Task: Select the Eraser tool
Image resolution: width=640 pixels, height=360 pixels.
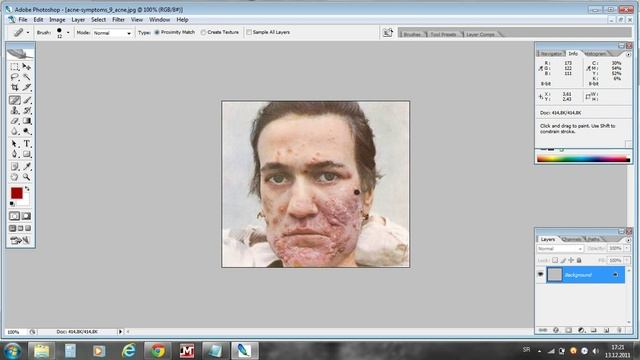Action: pos(14,121)
